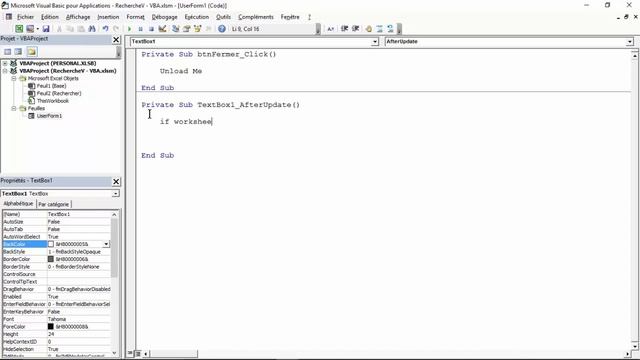Close the Projet - VBAProject panel
640x360 pixels.
tap(116, 39)
